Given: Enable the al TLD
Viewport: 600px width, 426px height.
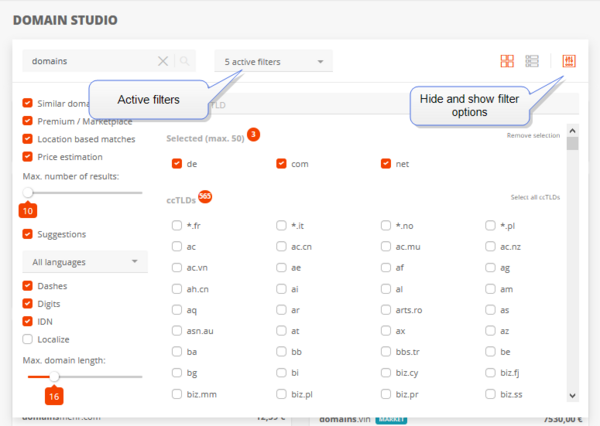Looking at the screenshot, I should tap(386, 289).
